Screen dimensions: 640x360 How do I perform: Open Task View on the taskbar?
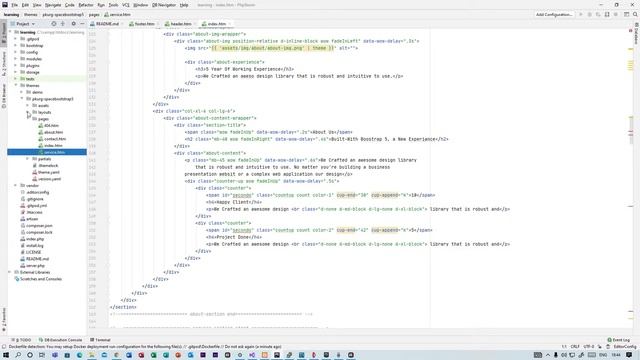tap(42, 355)
